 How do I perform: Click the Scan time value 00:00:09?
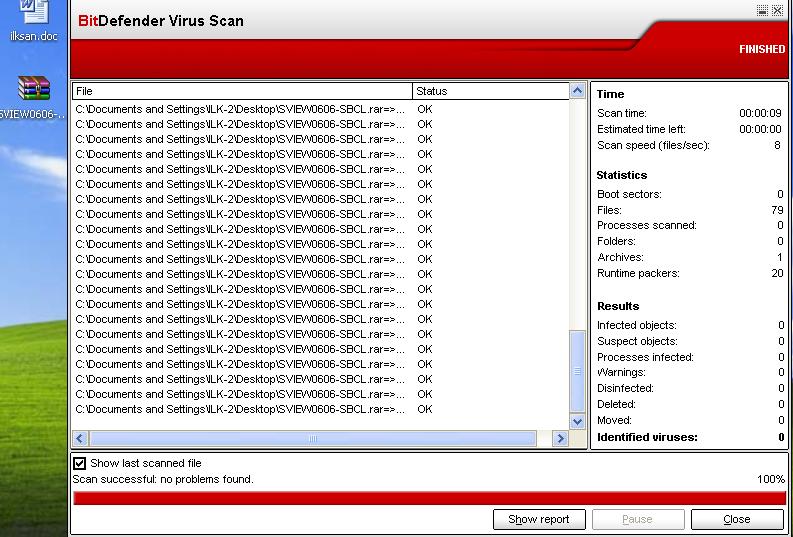760,113
